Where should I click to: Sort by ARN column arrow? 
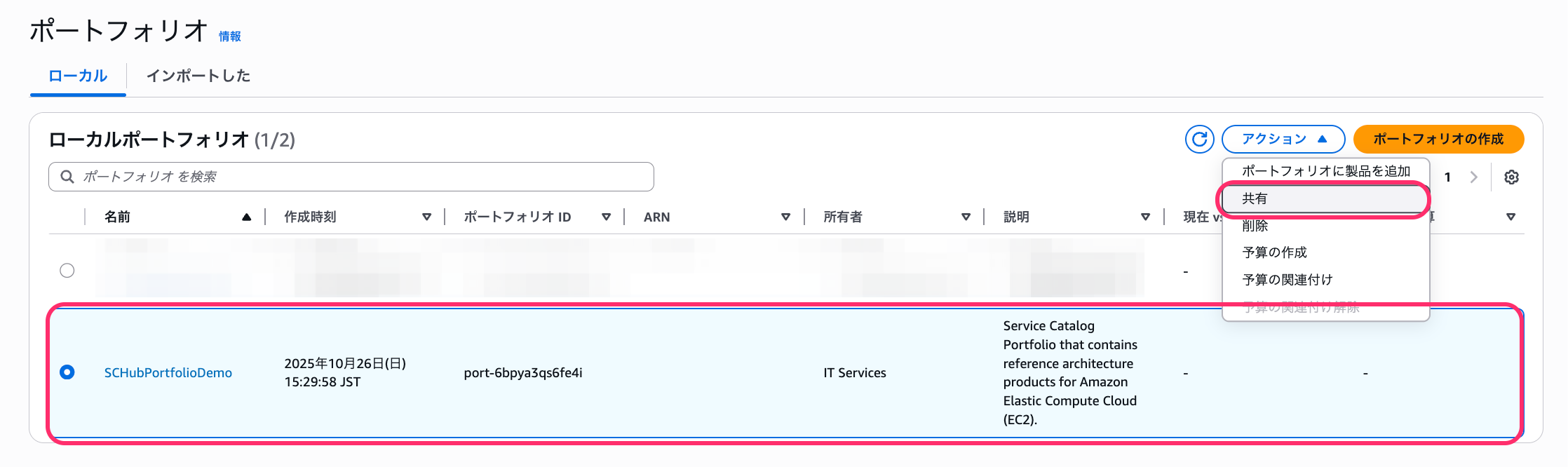click(x=785, y=217)
